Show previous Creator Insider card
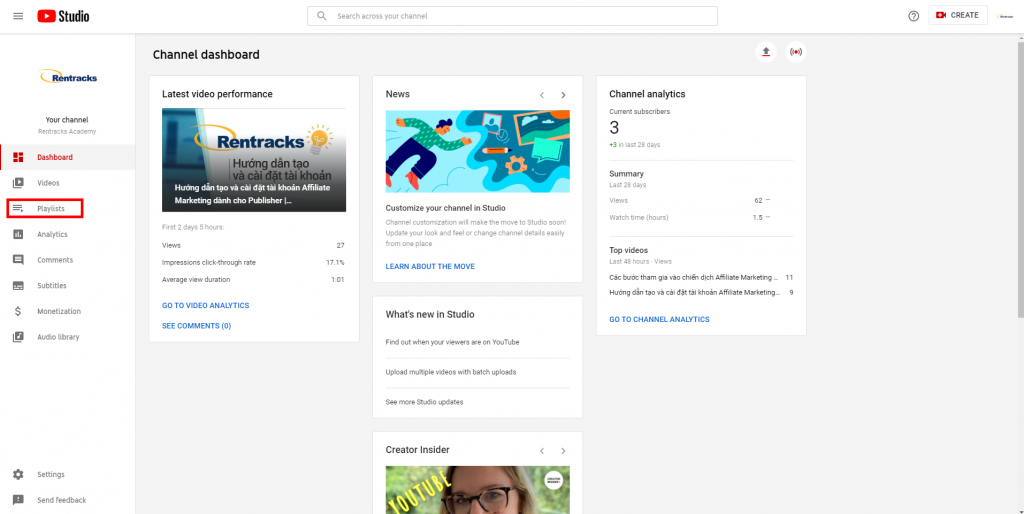The image size is (1024, 514). click(541, 451)
